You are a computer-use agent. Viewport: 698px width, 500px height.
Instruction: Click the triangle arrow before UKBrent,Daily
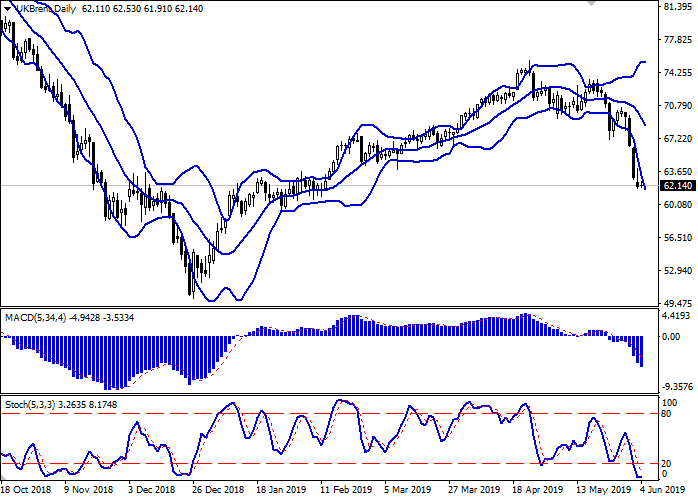tap(6, 7)
